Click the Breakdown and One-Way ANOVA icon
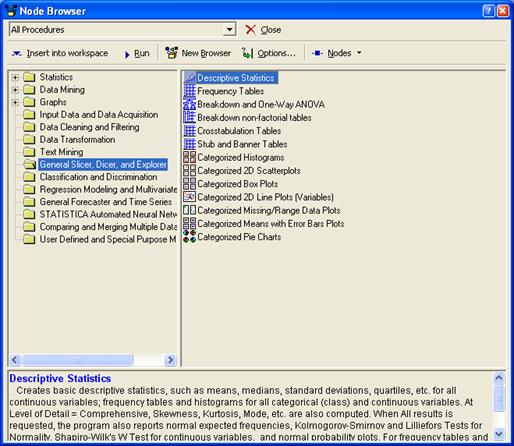The image size is (514, 446). (189, 104)
